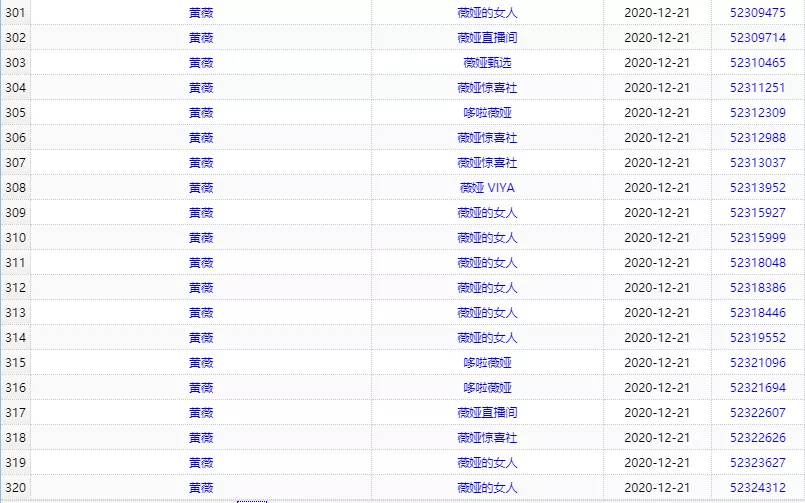Select registration number 52318446
This screenshot has height=503, width=805.
pyautogui.click(x=758, y=313)
